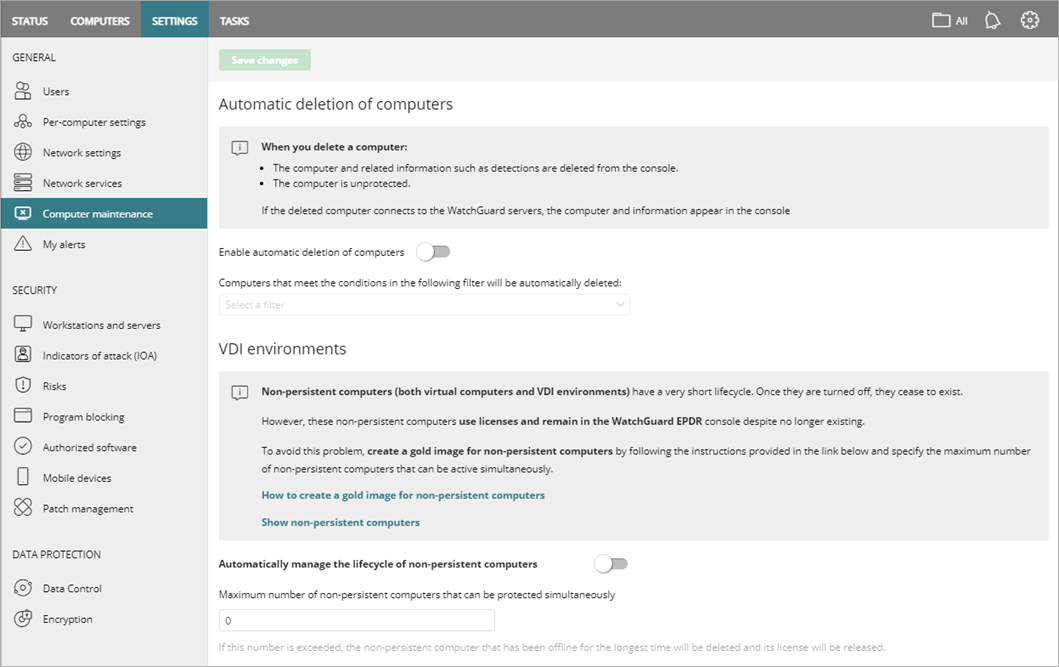
Task: Open the COMPUTERS tab
Action: click(x=99, y=20)
